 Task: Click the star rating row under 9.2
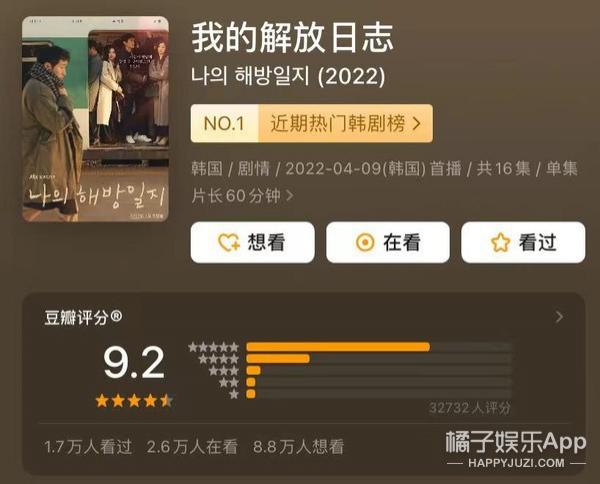134,401
